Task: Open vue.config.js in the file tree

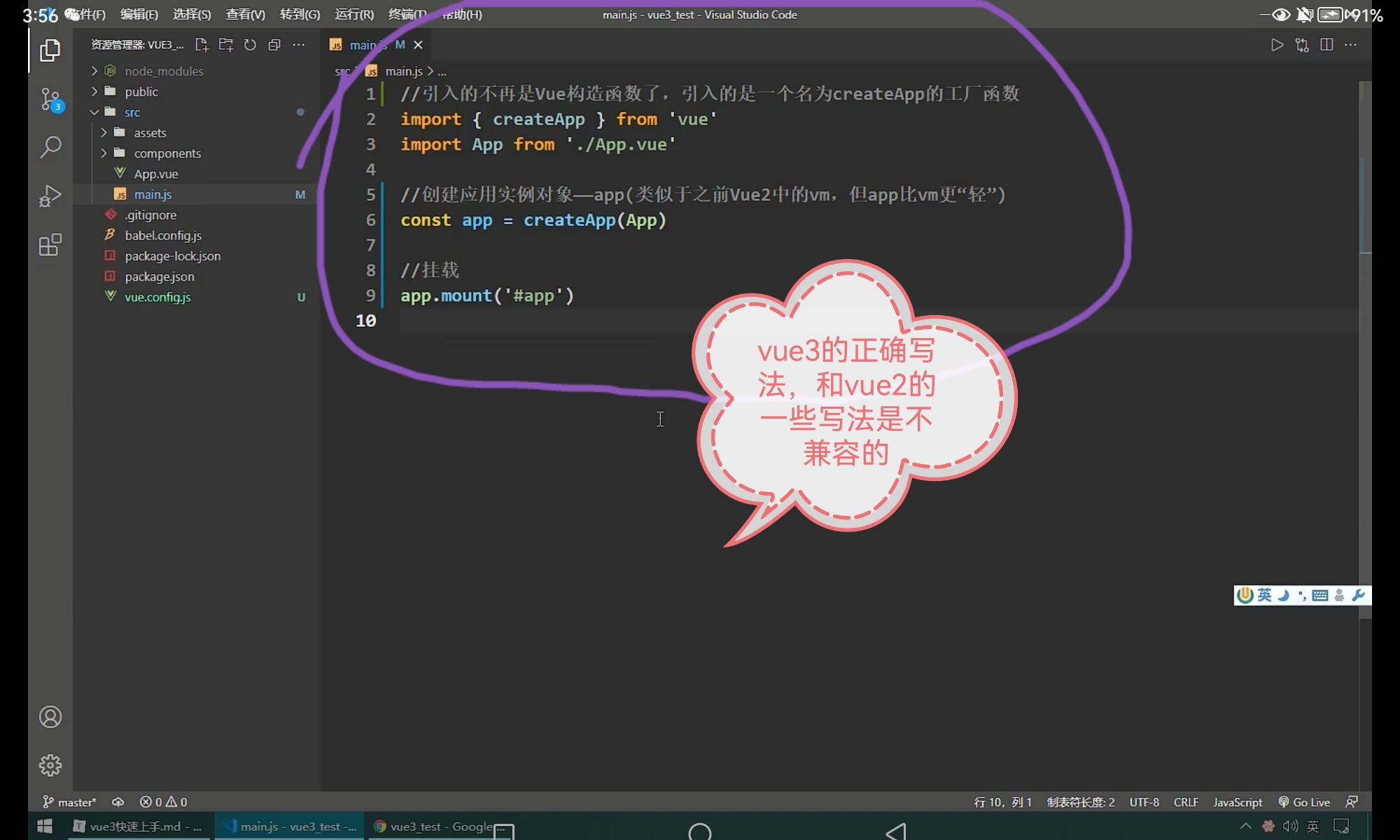Action: 157,297
